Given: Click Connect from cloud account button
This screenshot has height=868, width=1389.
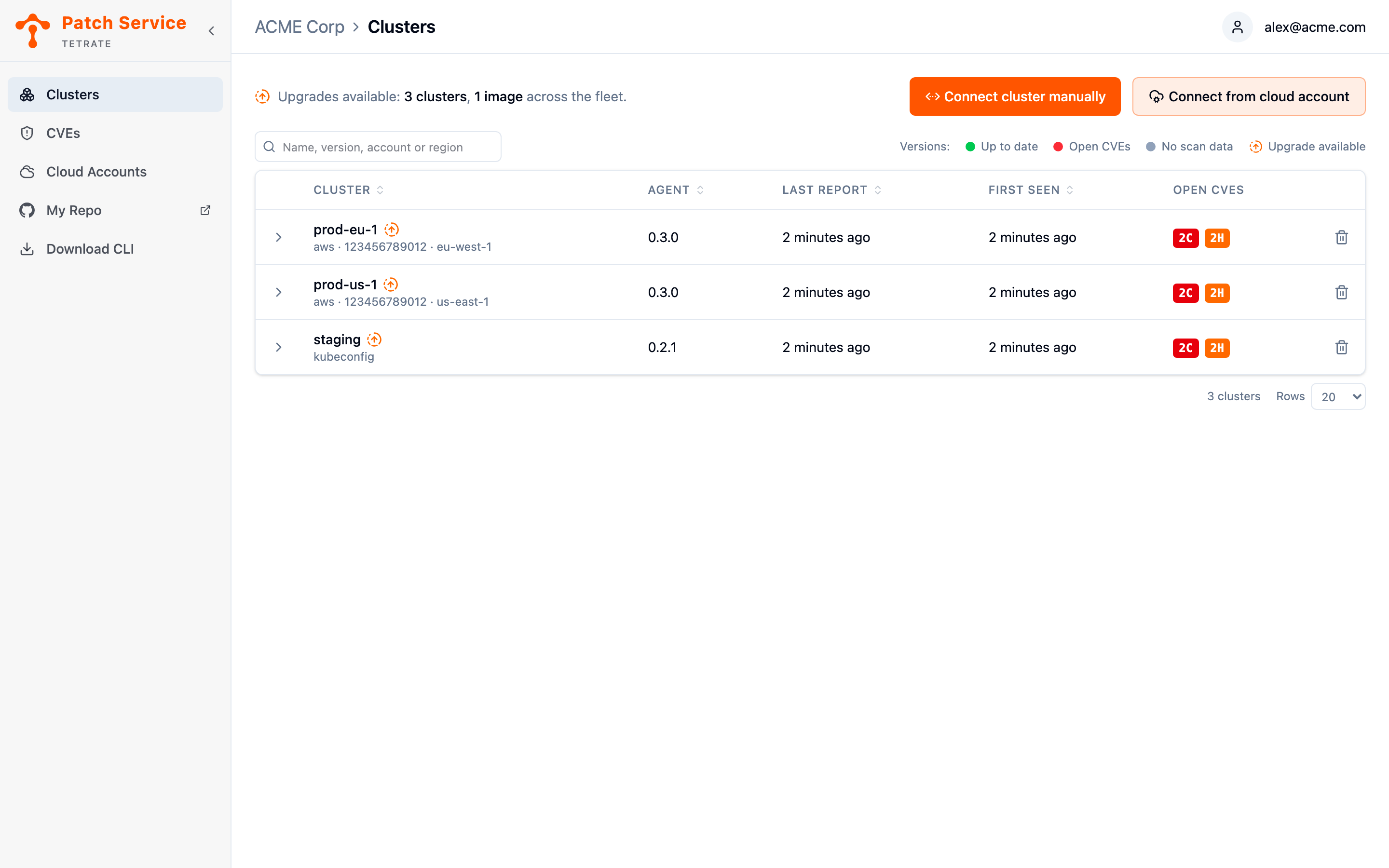Looking at the screenshot, I should [1248, 96].
